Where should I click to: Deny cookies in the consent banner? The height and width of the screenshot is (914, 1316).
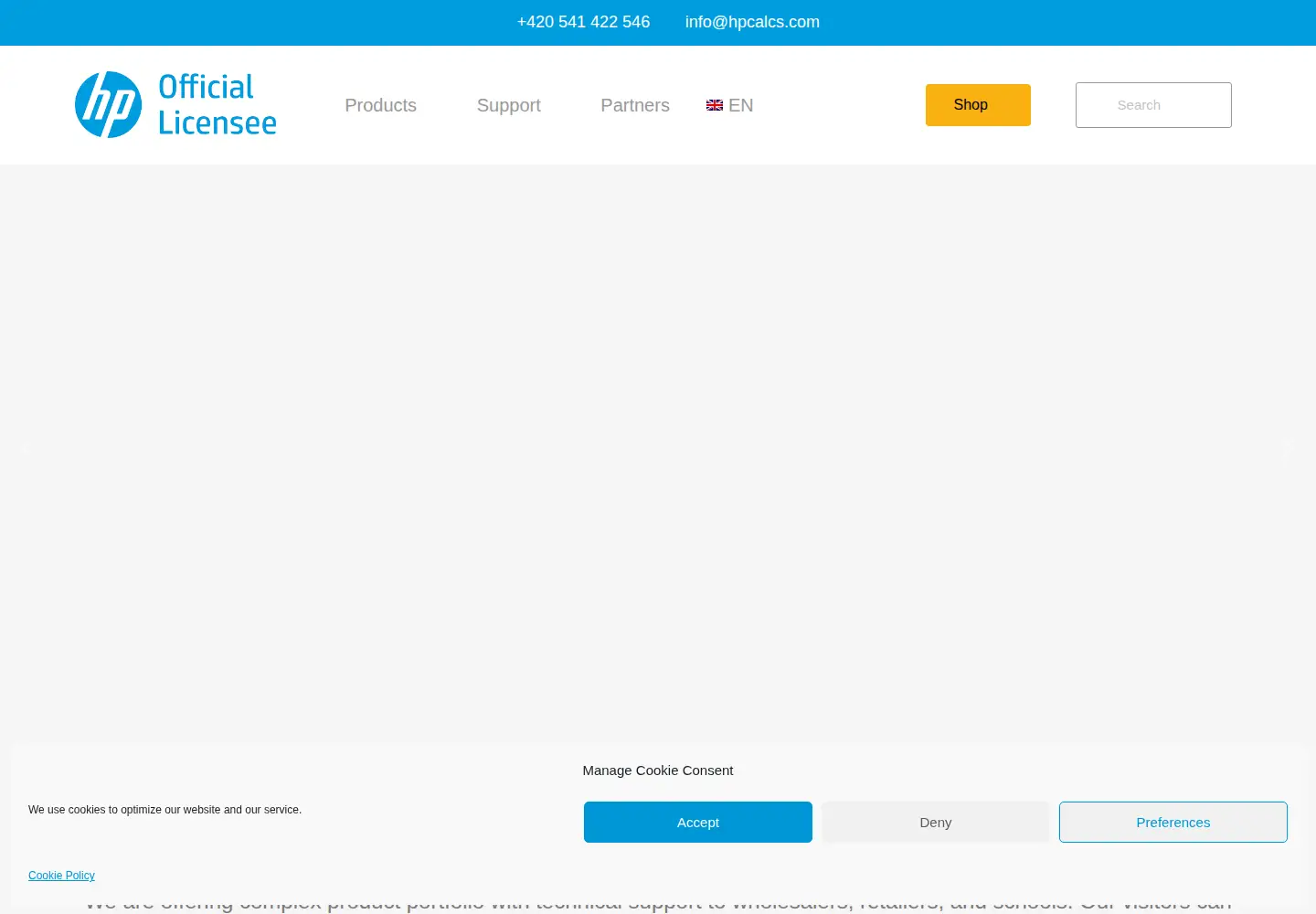[x=936, y=823]
